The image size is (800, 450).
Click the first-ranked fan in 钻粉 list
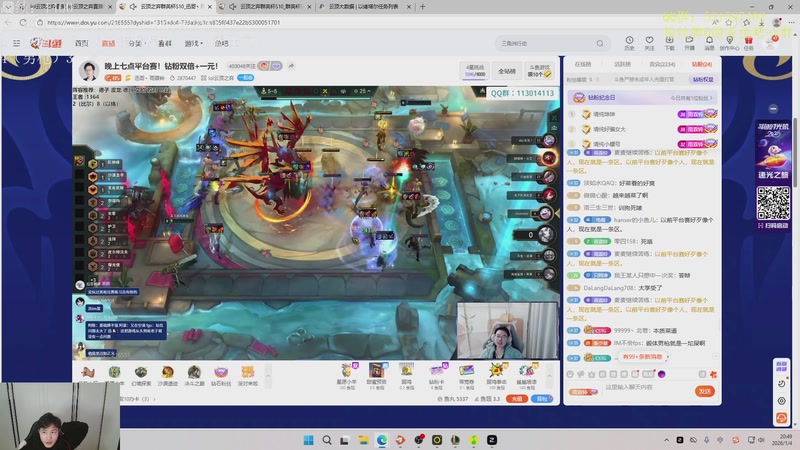pyautogui.click(x=642, y=114)
